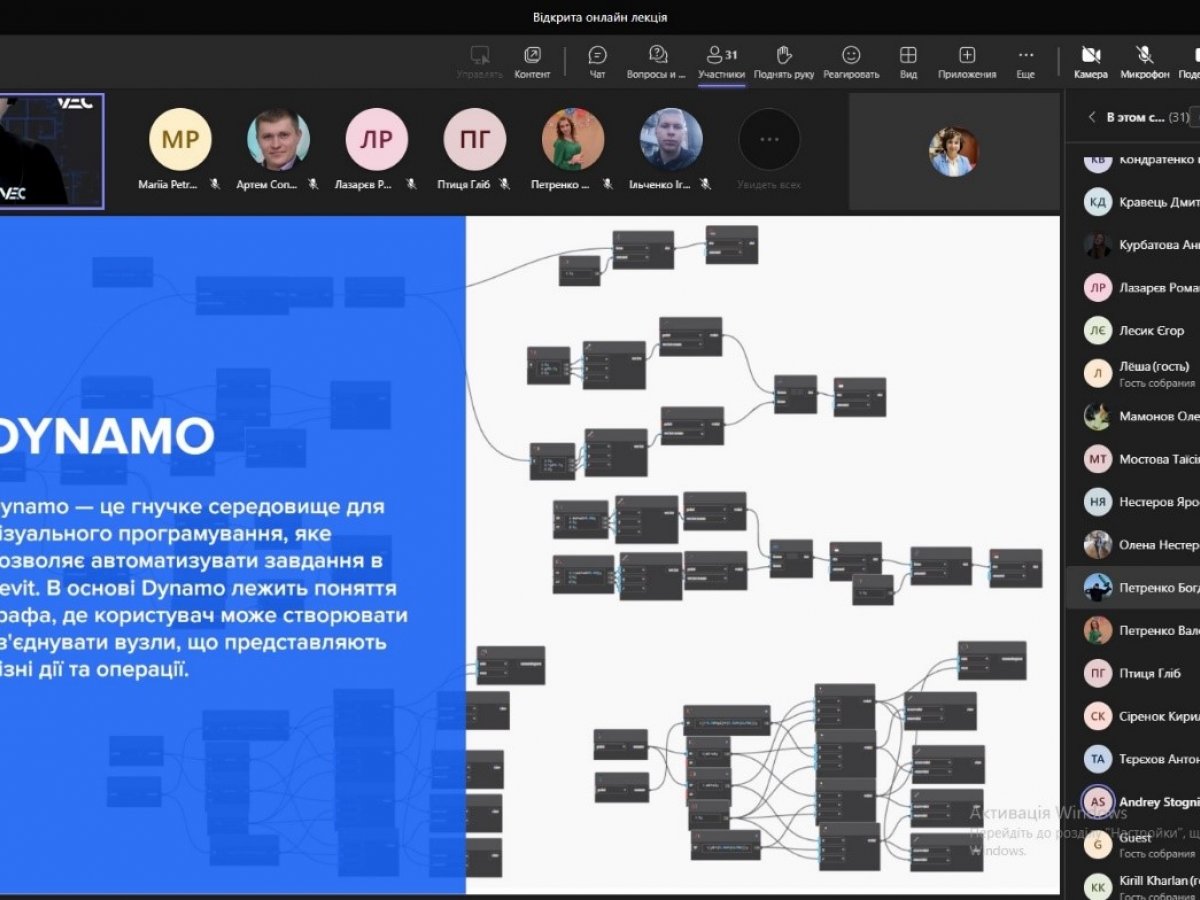1200x900 pixels.
Task: Click the КД avatar in the list
Action: pos(1098,202)
